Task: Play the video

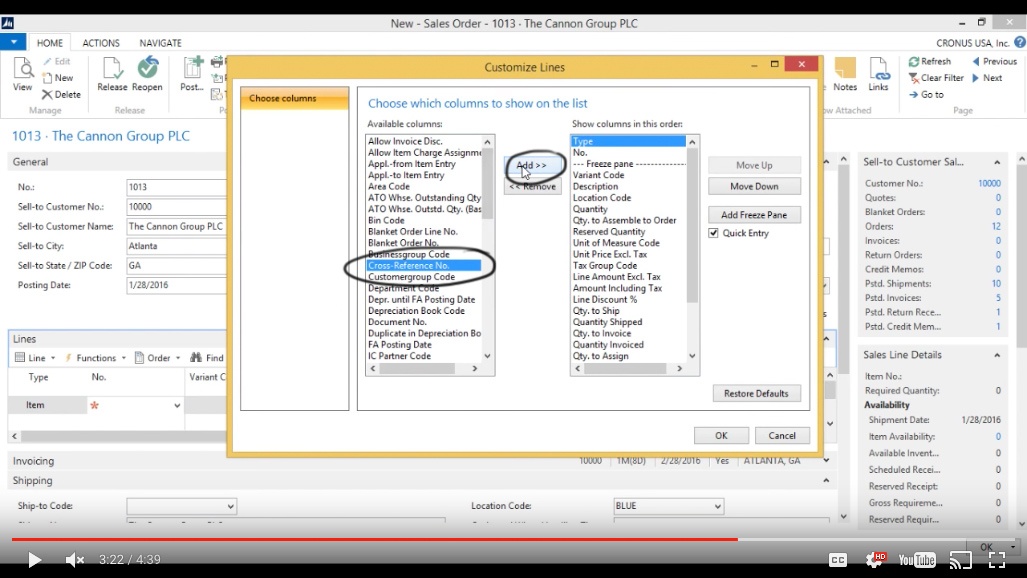Action: (x=34, y=560)
